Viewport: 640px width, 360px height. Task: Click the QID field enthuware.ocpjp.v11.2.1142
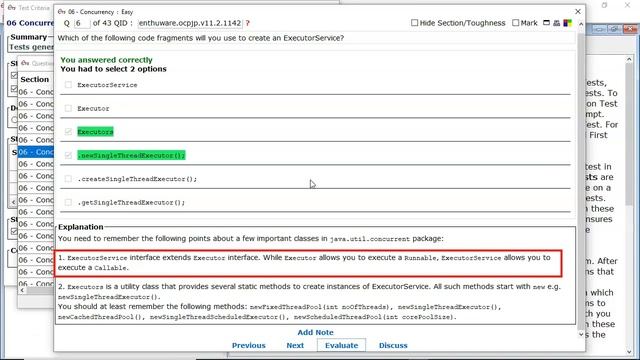coord(190,23)
